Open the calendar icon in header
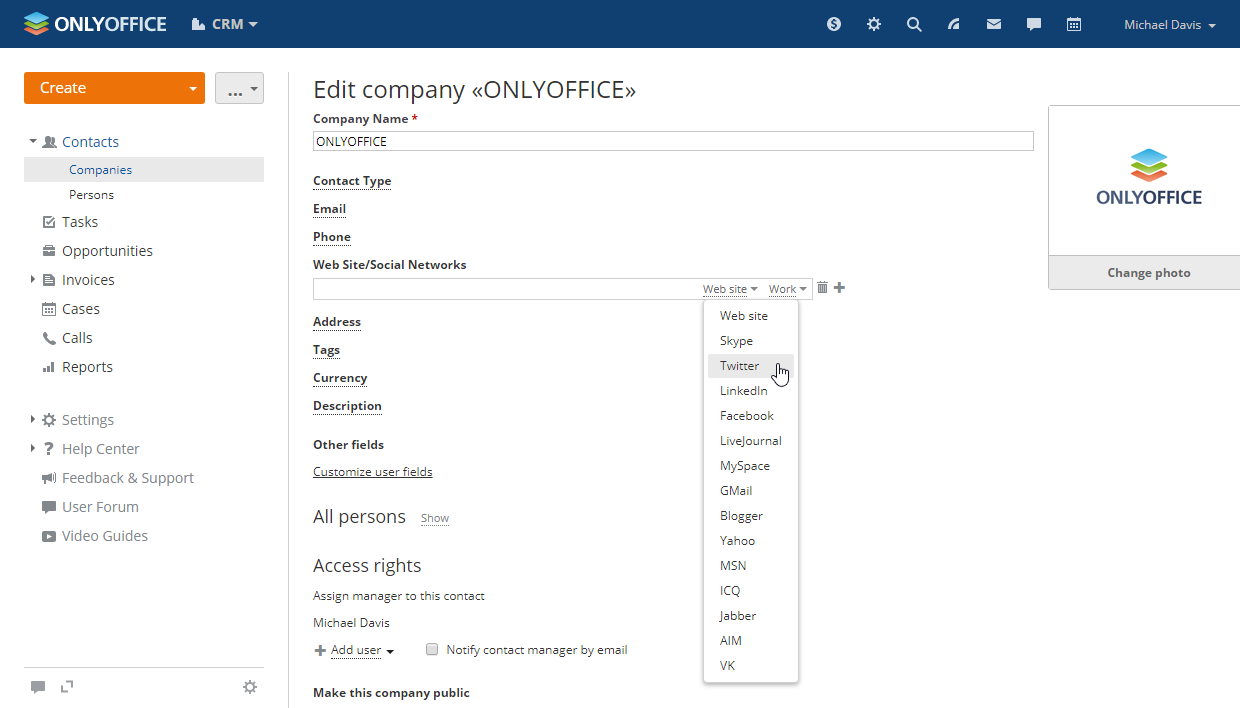Screen dimensions: 1240x708 [x=1074, y=24]
